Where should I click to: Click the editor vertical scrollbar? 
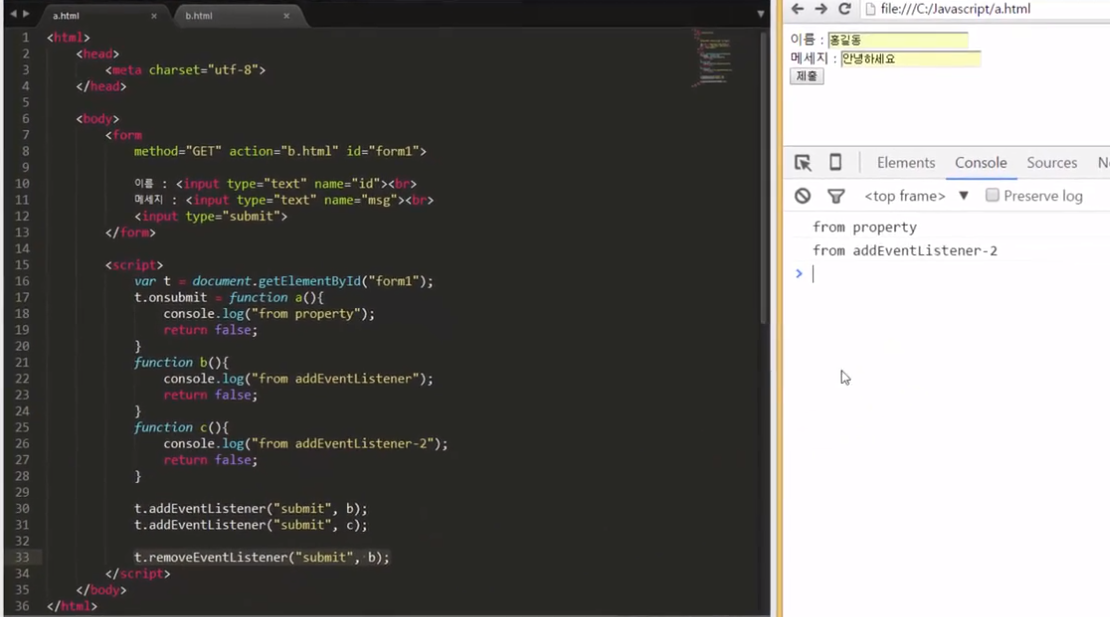[764, 177]
